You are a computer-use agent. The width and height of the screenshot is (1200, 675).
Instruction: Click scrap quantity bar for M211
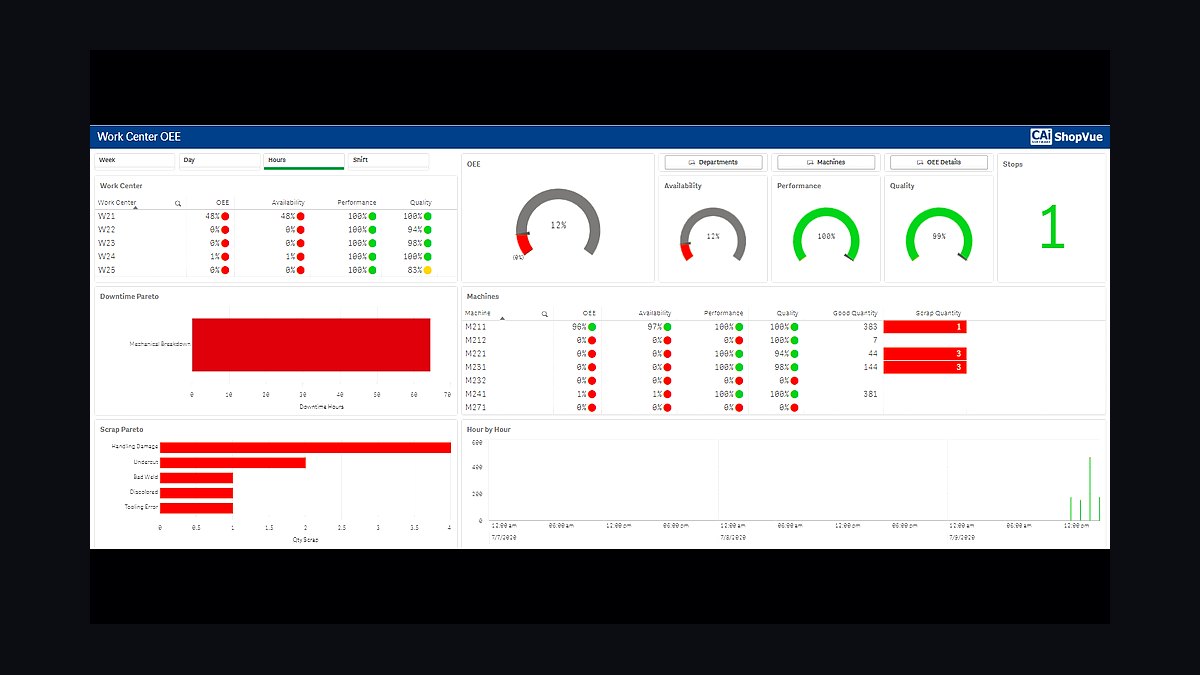coord(925,327)
